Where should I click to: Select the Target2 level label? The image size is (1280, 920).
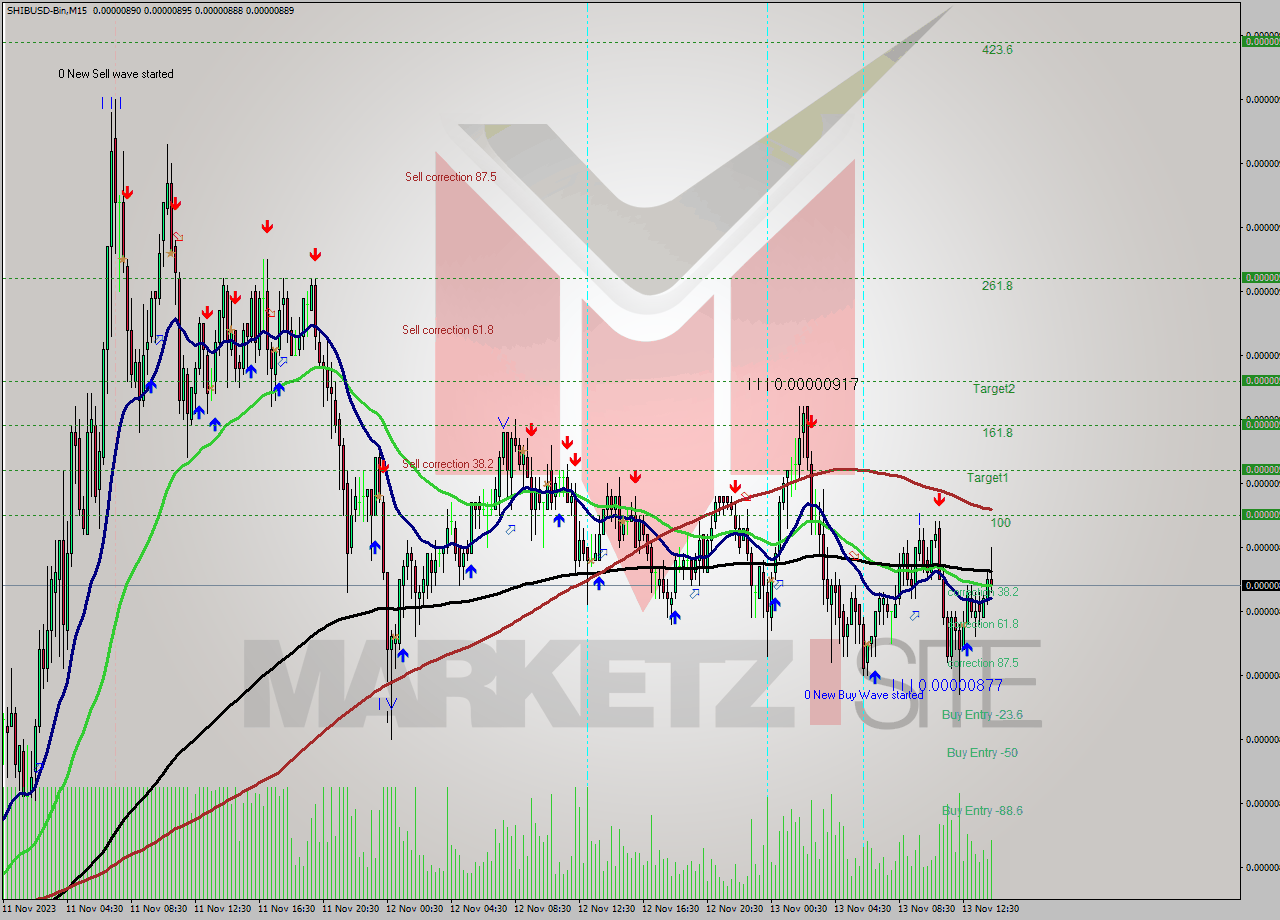pos(994,389)
